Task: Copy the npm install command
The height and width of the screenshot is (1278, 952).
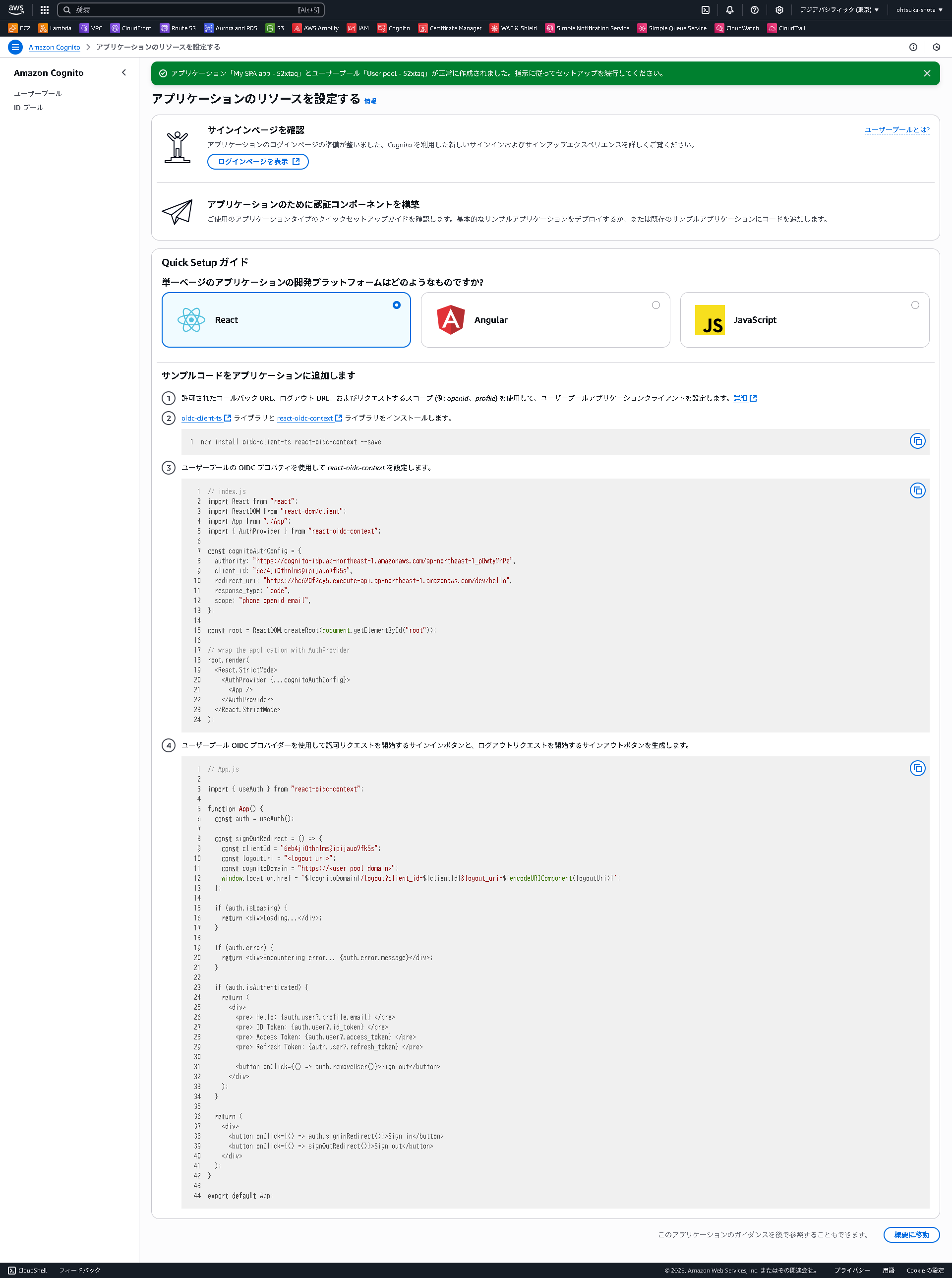Action: pos(917,441)
